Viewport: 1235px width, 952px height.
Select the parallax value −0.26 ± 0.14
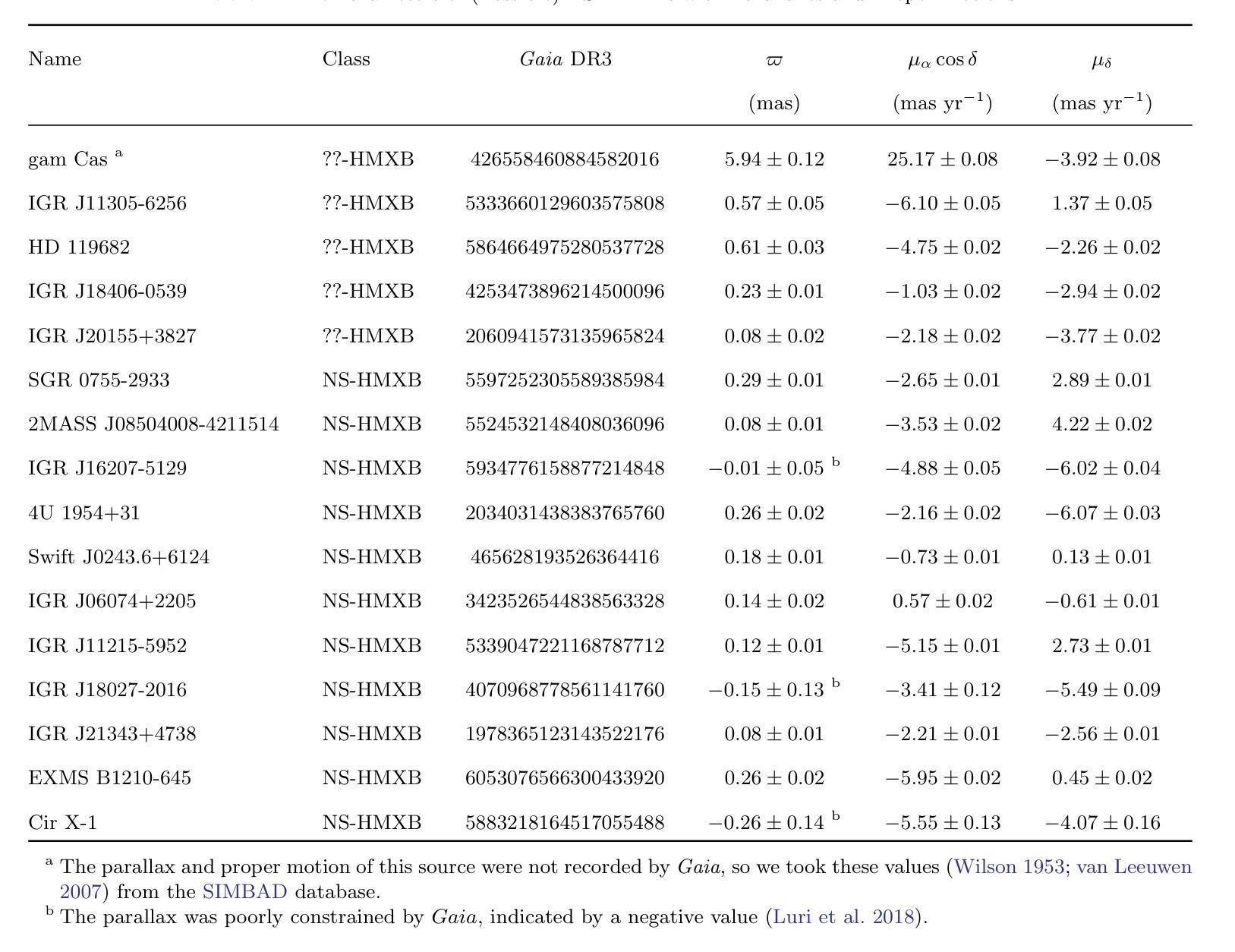767,823
